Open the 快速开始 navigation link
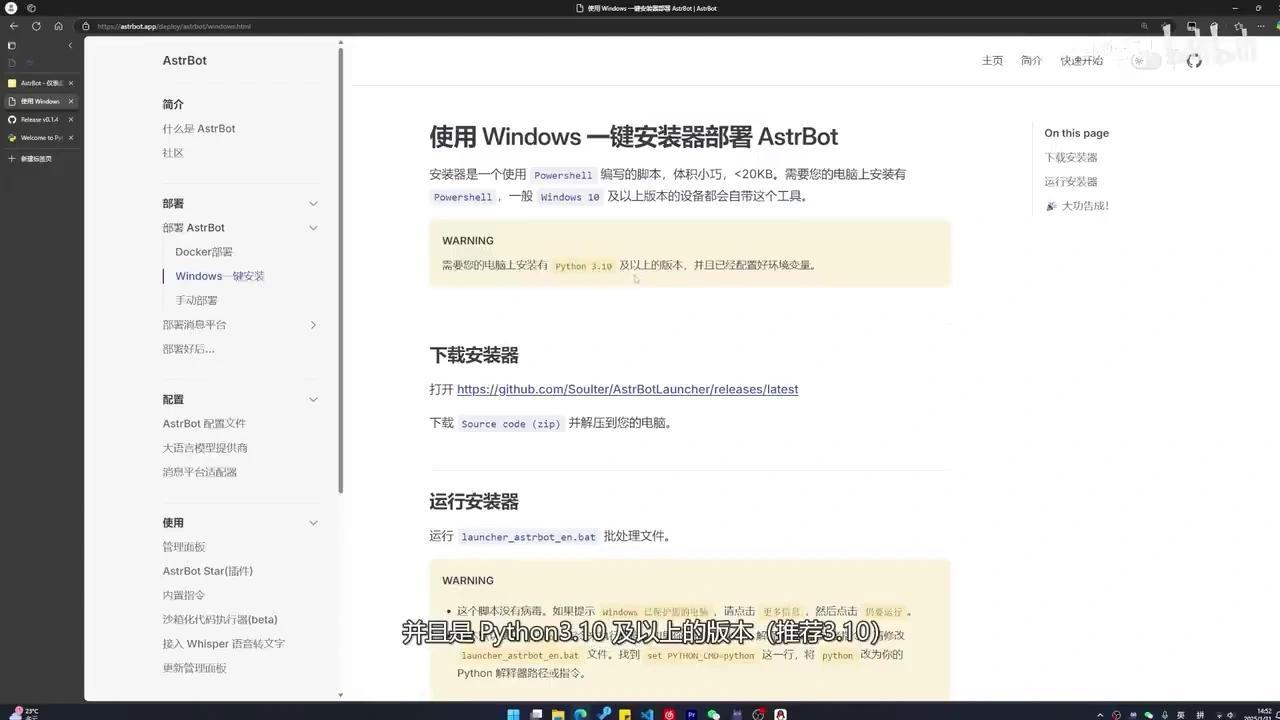 pos(1082,61)
